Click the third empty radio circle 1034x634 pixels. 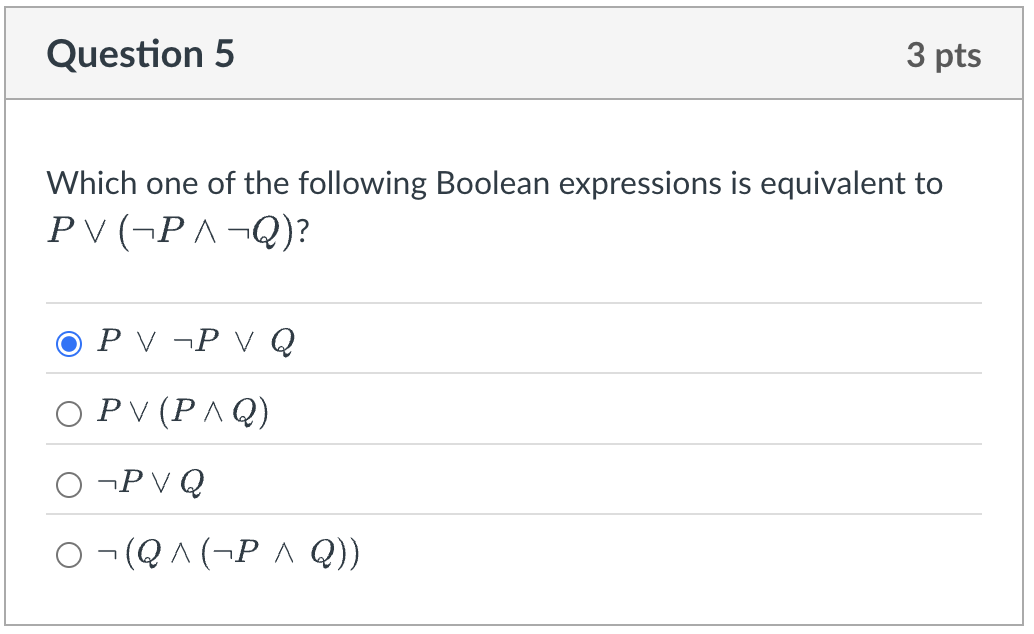[x=68, y=484]
